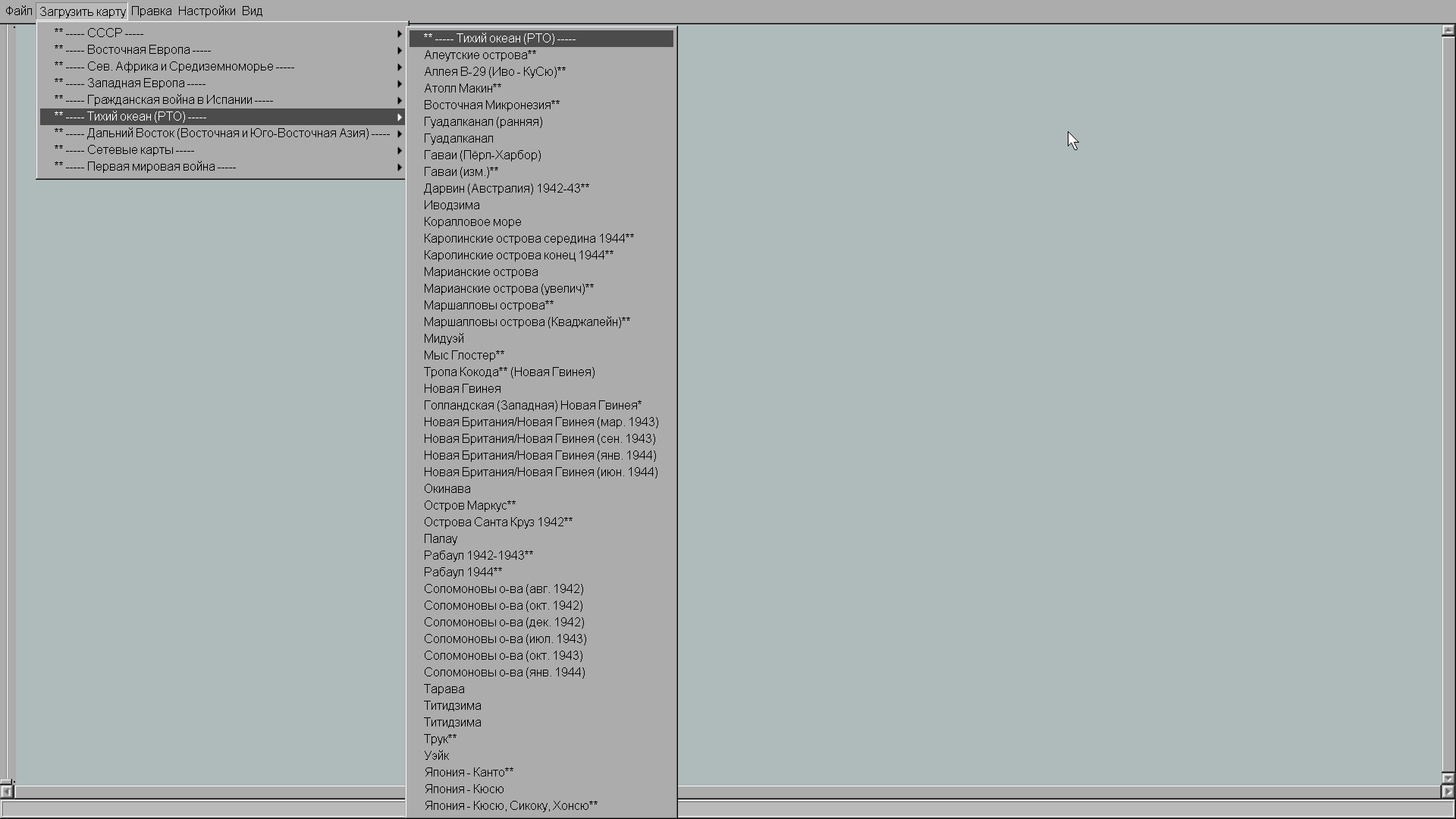Load Новая Британия/Новая Гвинея (мар. 1943)

[541, 422]
